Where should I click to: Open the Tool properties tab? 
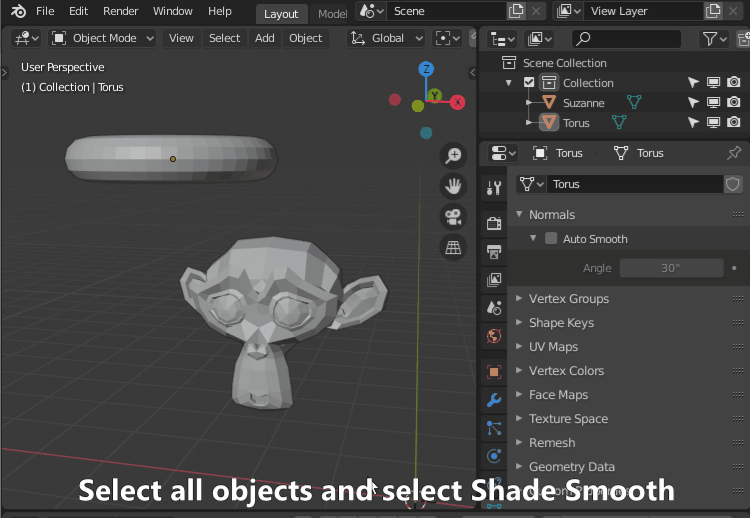494,187
